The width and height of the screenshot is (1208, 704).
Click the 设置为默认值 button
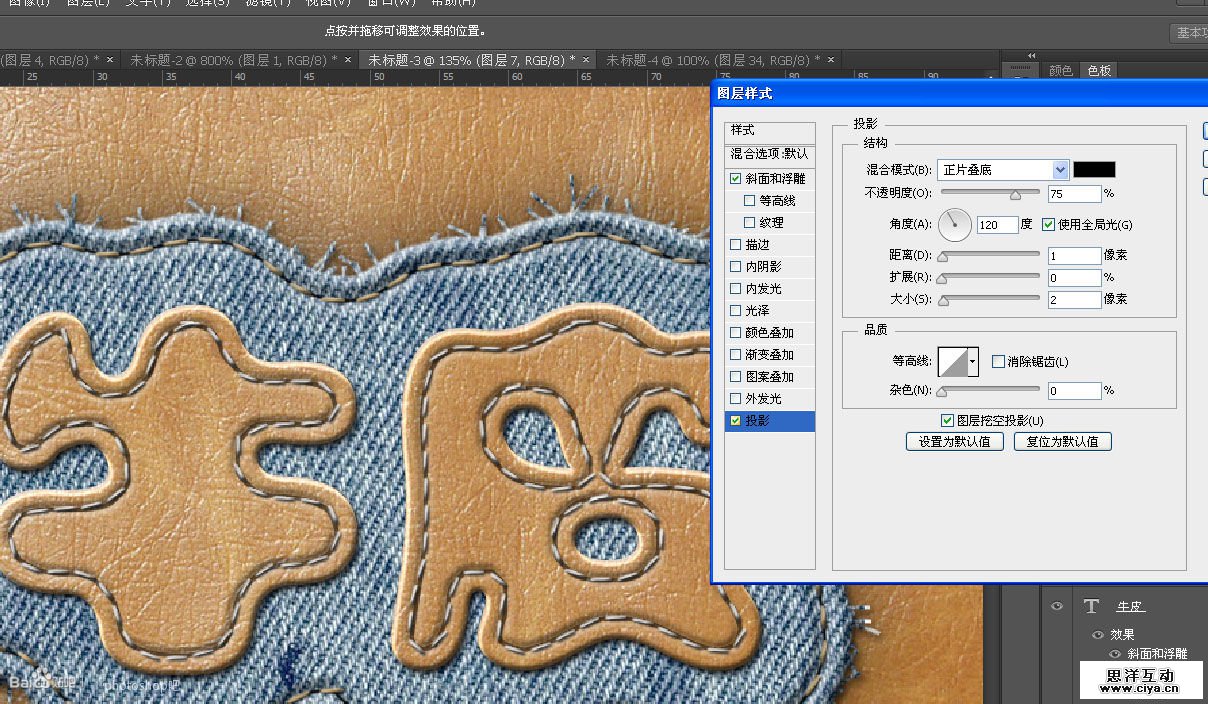pos(954,441)
